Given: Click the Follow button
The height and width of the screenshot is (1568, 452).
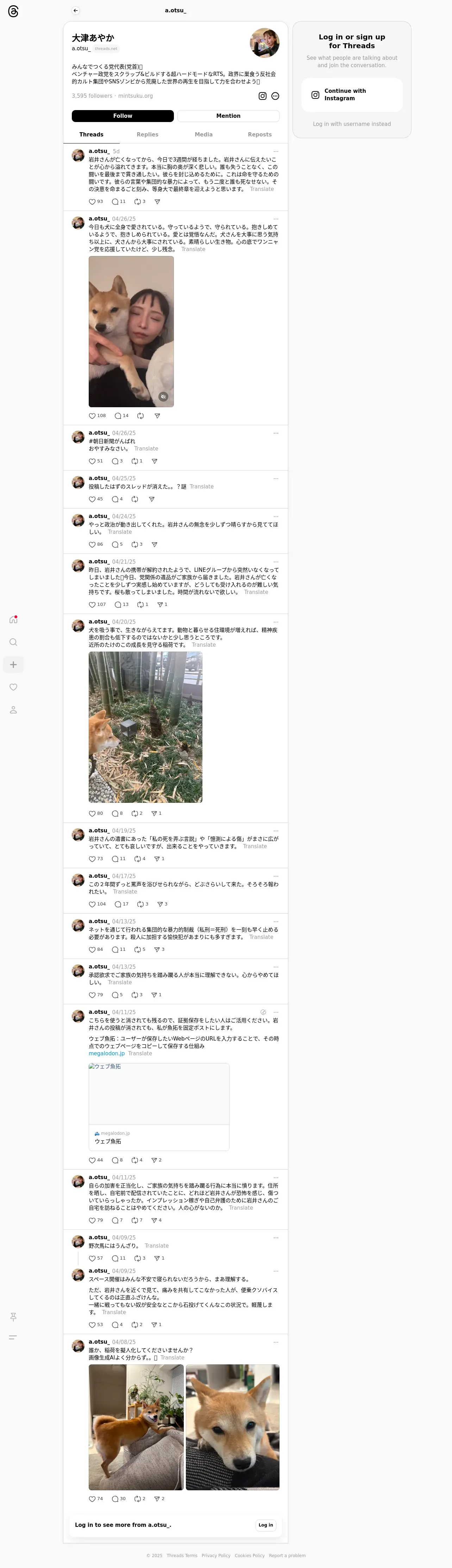Looking at the screenshot, I should point(123,116).
